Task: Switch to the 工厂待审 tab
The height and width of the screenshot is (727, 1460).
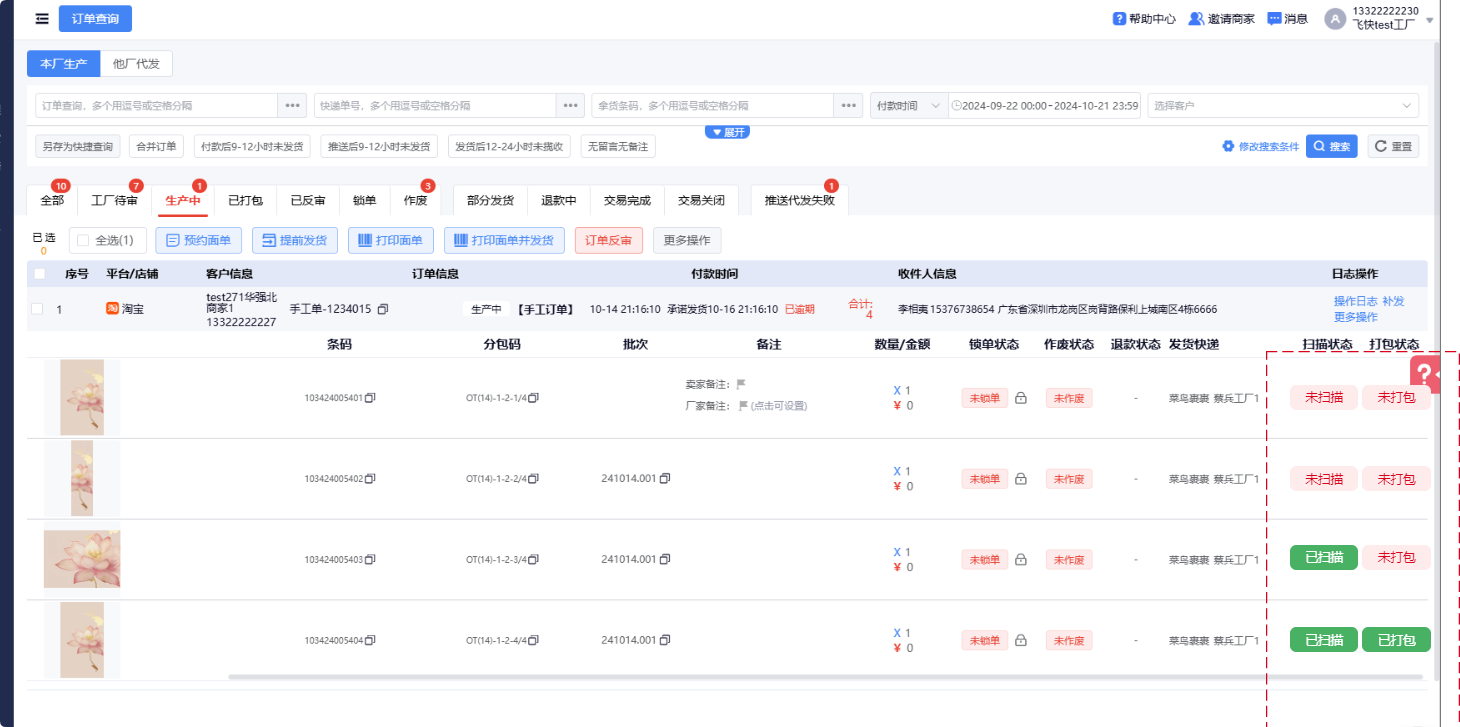Action: 114,200
